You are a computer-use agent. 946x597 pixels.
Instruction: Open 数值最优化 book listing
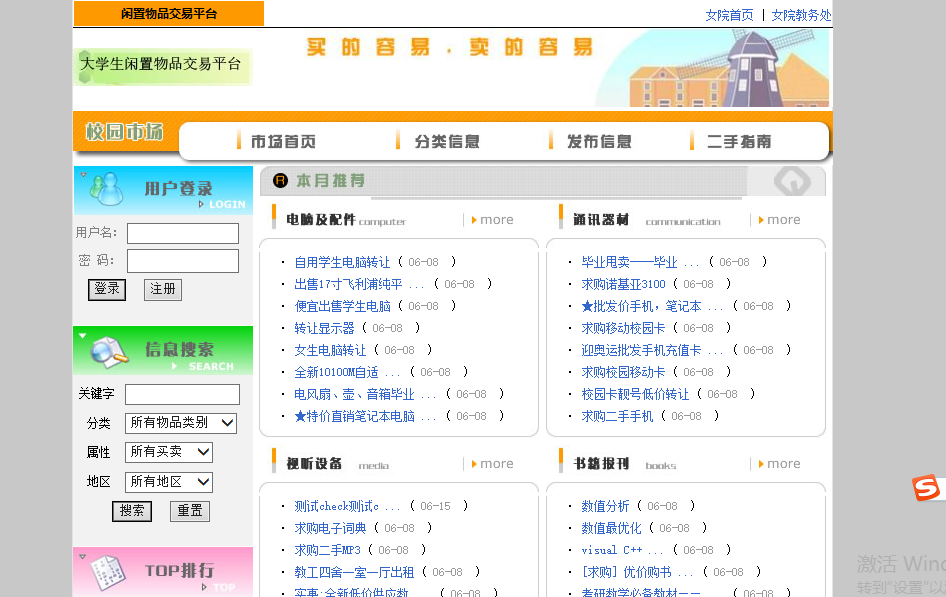611,528
